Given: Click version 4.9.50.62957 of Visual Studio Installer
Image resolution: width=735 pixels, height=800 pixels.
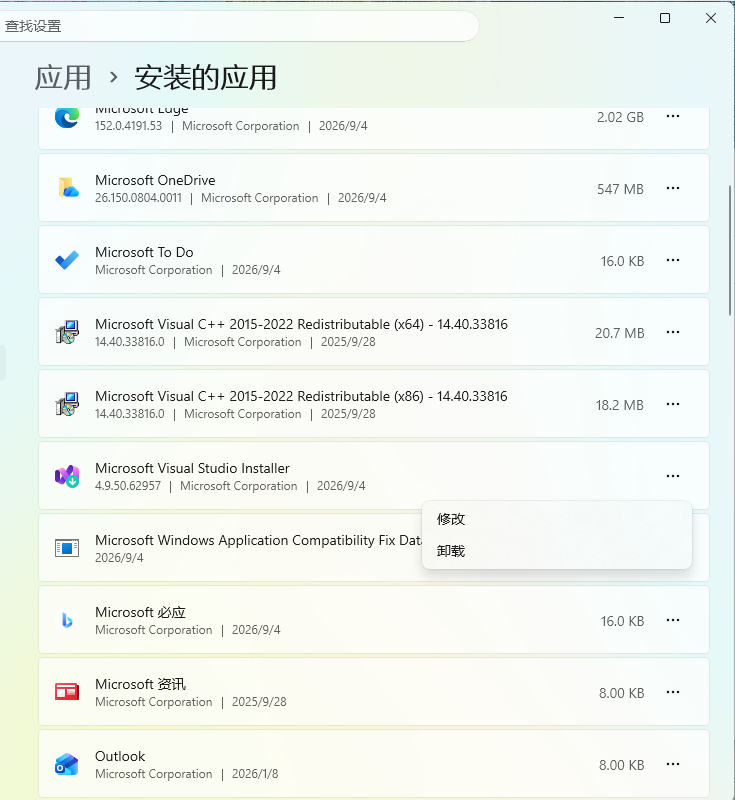Looking at the screenshot, I should (x=128, y=486).
